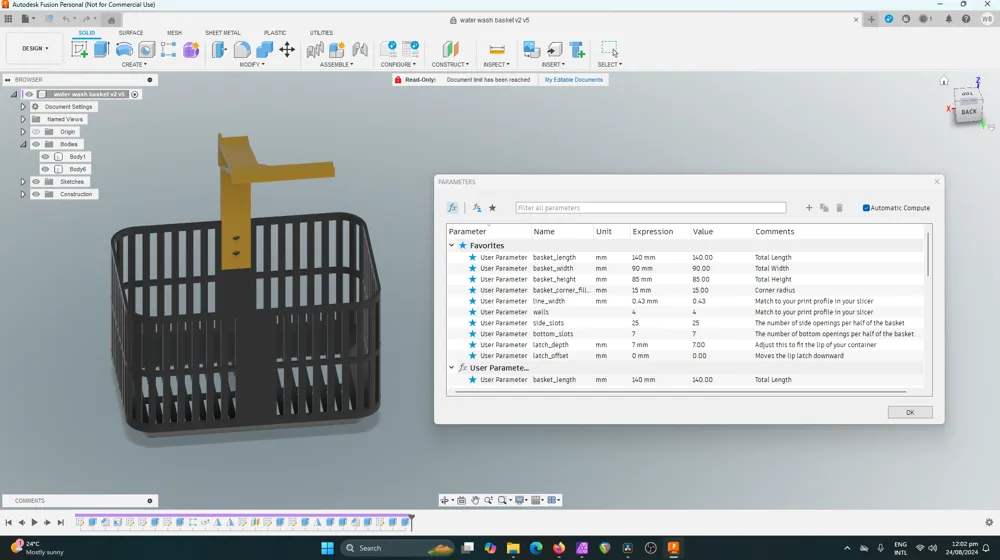Image resolution: width=1000 pixels, height=560 pixels.
Task: Click the Parameters table vertical scrollbar
Action: tap(928, 255)
